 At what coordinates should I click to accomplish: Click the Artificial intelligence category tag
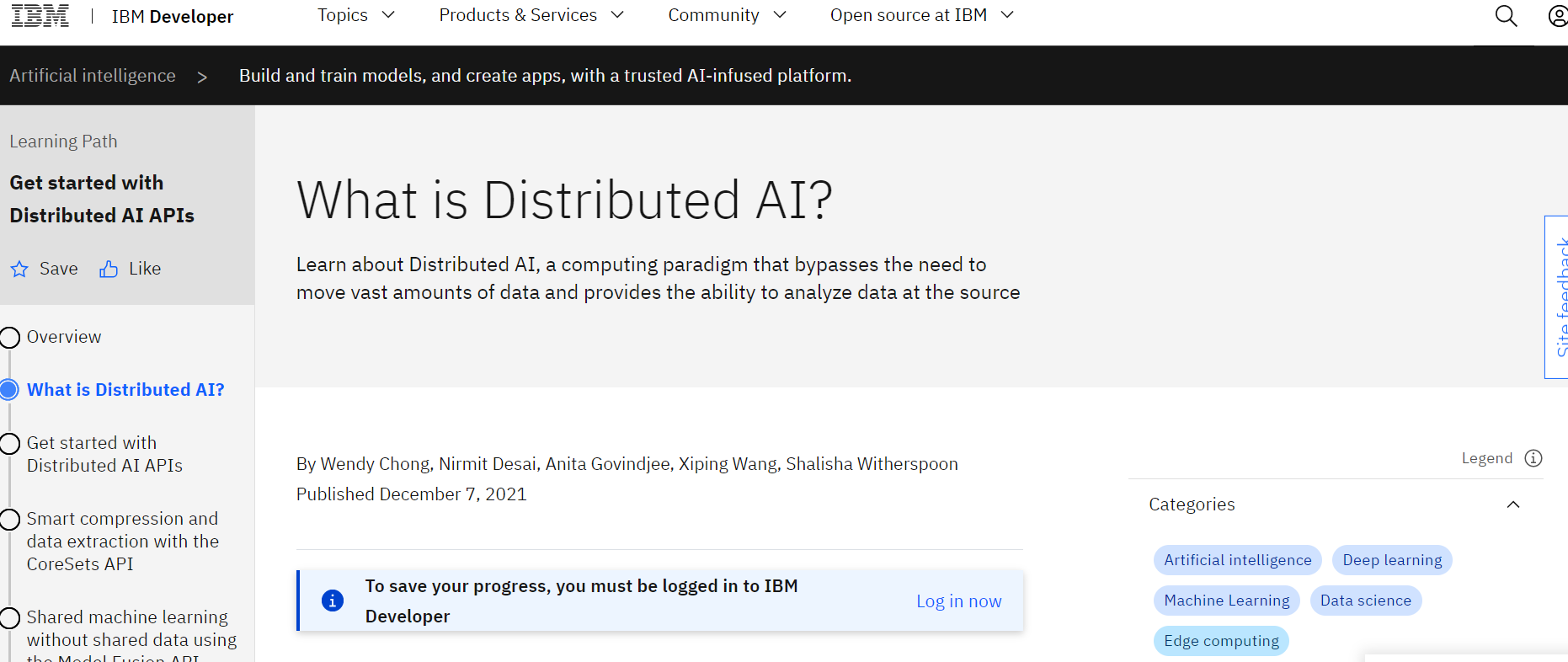click(1237, 560)
